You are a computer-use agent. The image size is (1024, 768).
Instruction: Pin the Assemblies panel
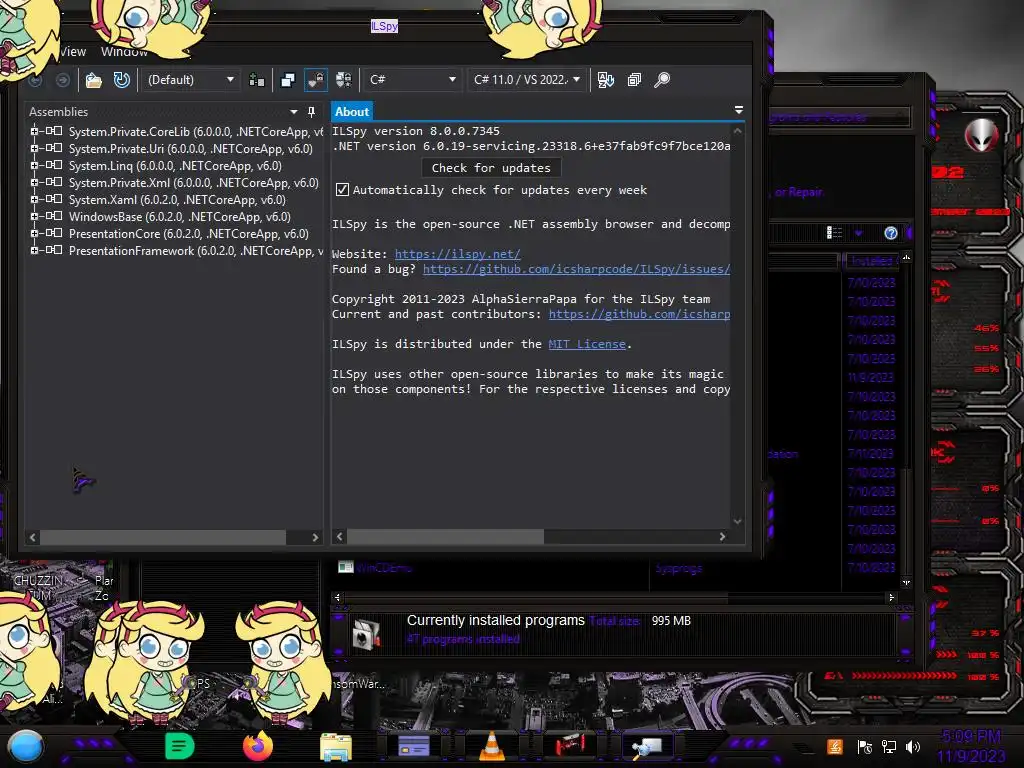click(x=312, y=112)
